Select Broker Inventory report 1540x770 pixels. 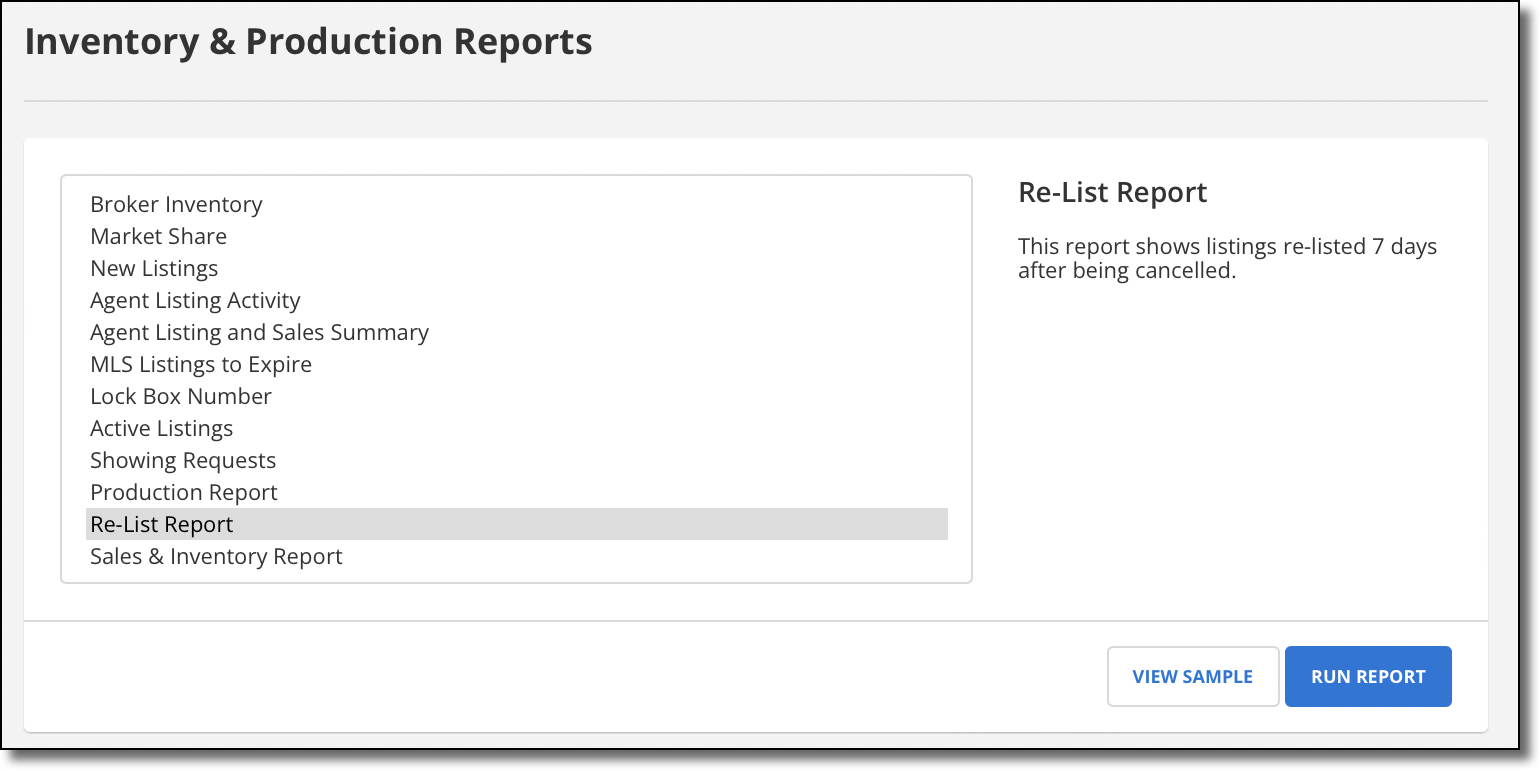pyautogui.click(x=517, y=204)
